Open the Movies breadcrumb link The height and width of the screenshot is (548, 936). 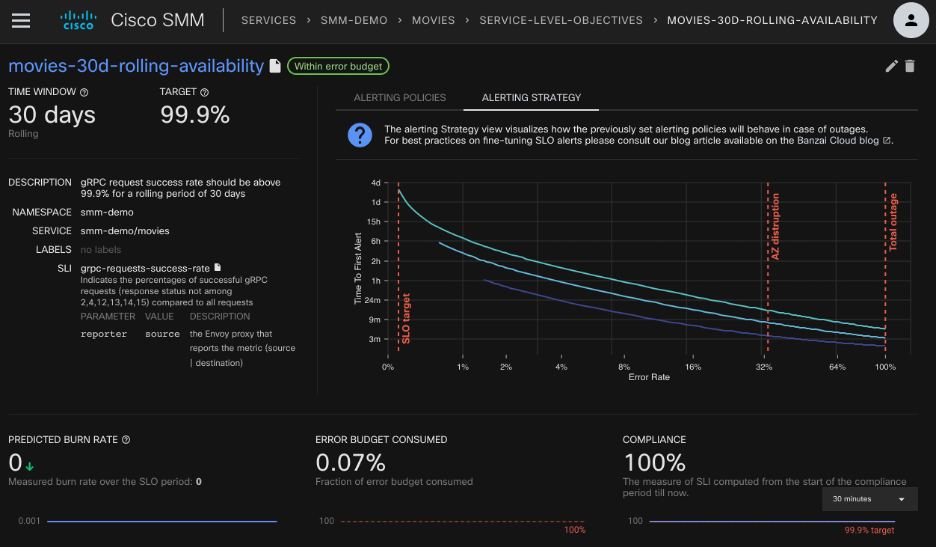432,20
